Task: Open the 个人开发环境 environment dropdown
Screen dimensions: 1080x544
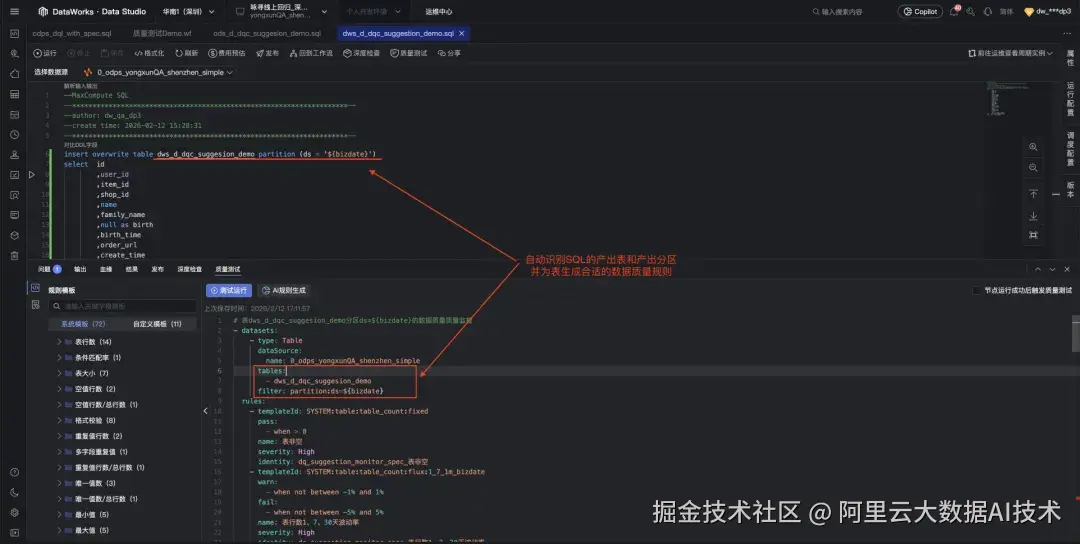Action: click(371, 12)
